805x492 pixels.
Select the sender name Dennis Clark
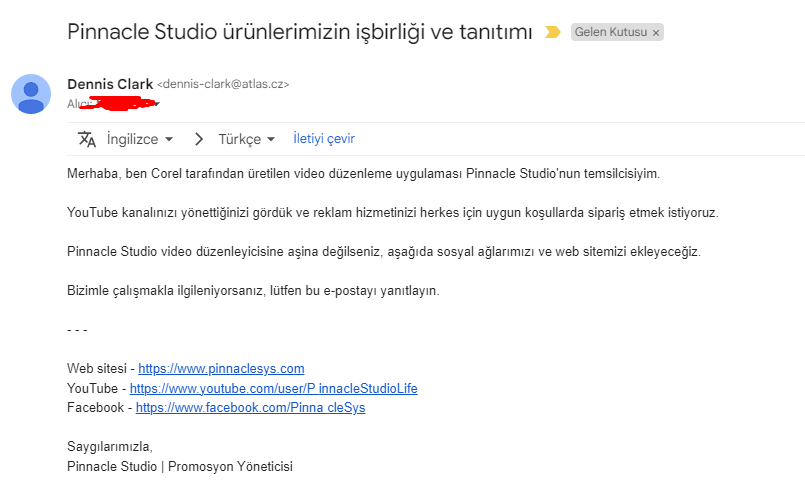click(110, 84)
